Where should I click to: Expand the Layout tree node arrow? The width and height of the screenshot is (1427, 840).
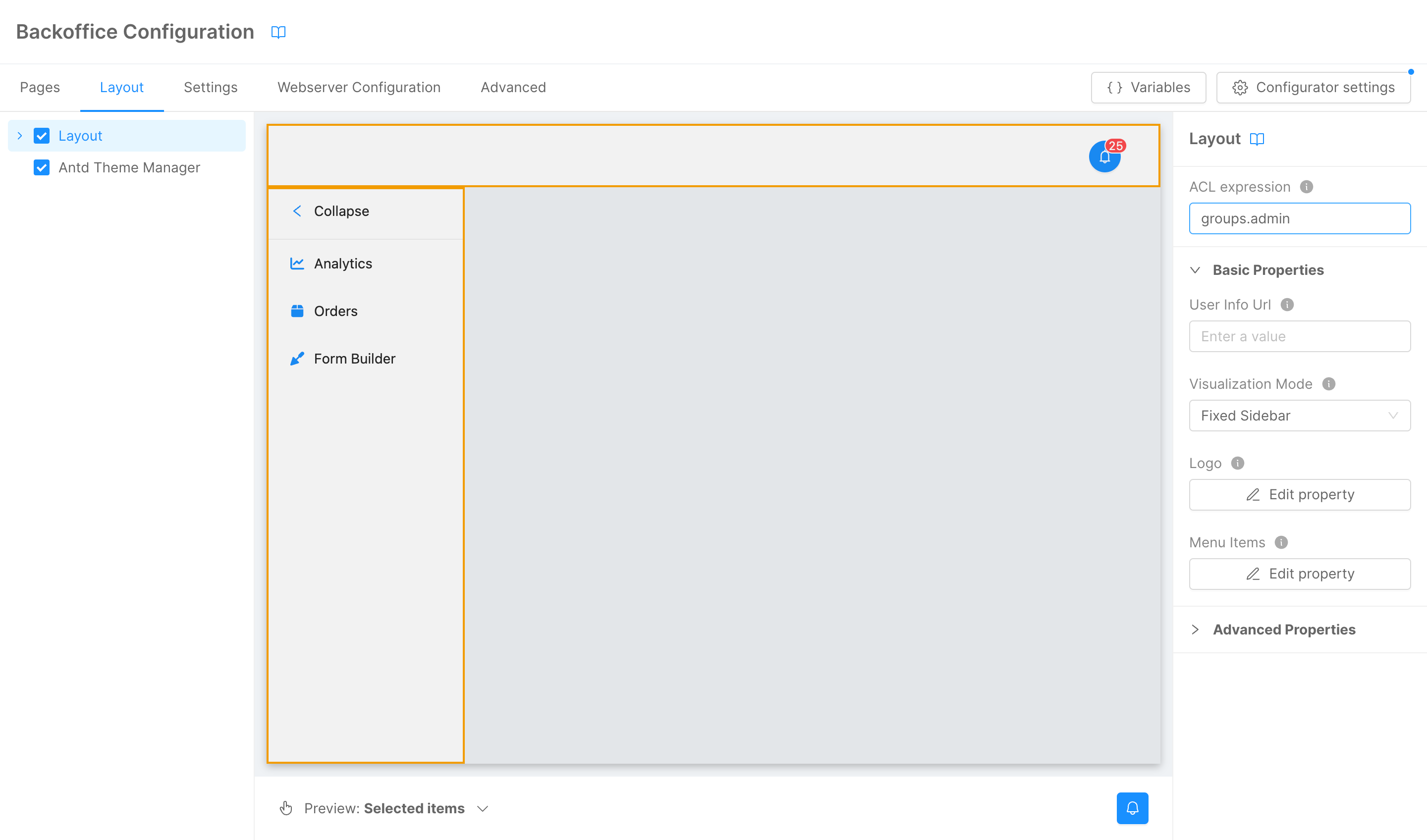pos(20,136)
